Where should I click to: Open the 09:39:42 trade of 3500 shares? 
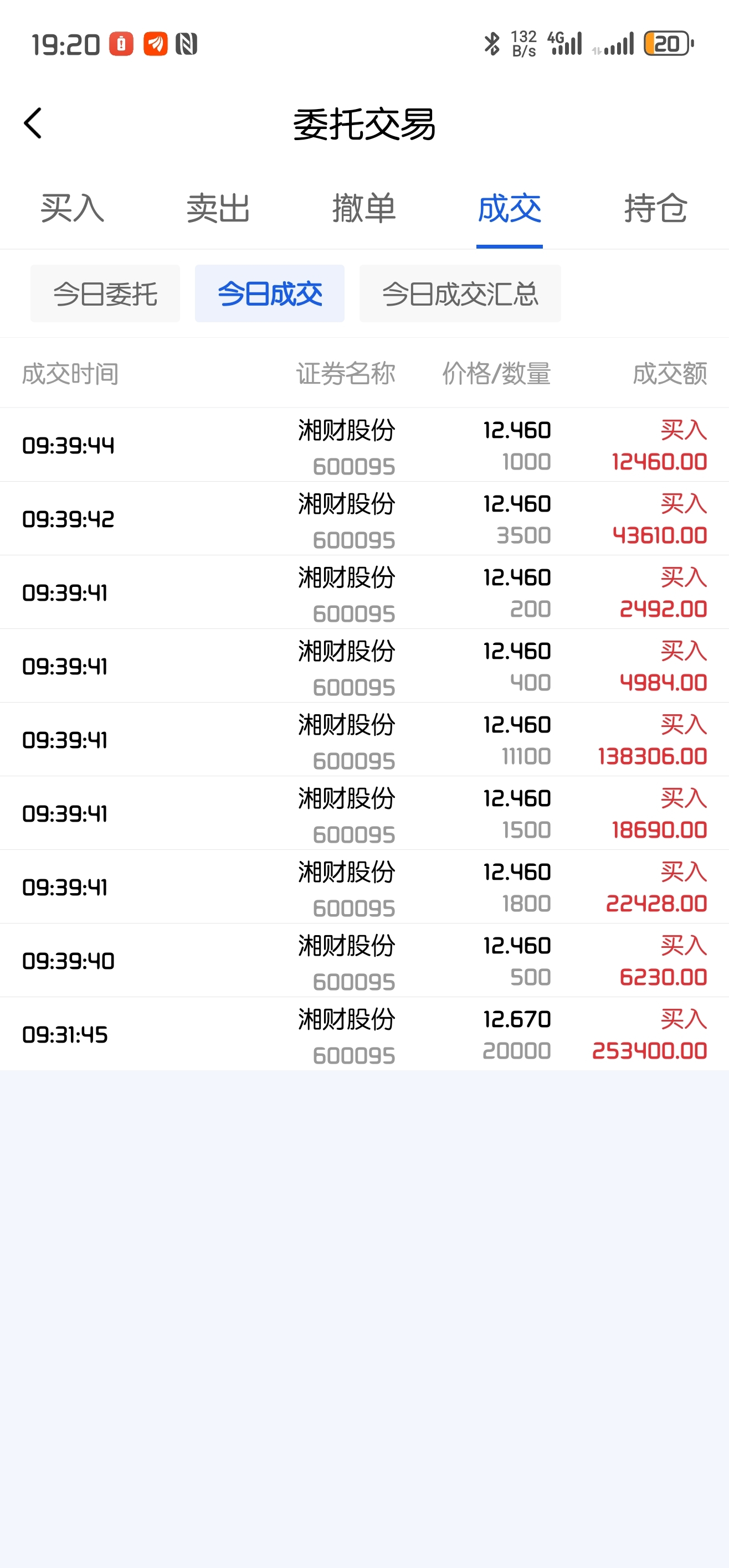click(364, 519)
